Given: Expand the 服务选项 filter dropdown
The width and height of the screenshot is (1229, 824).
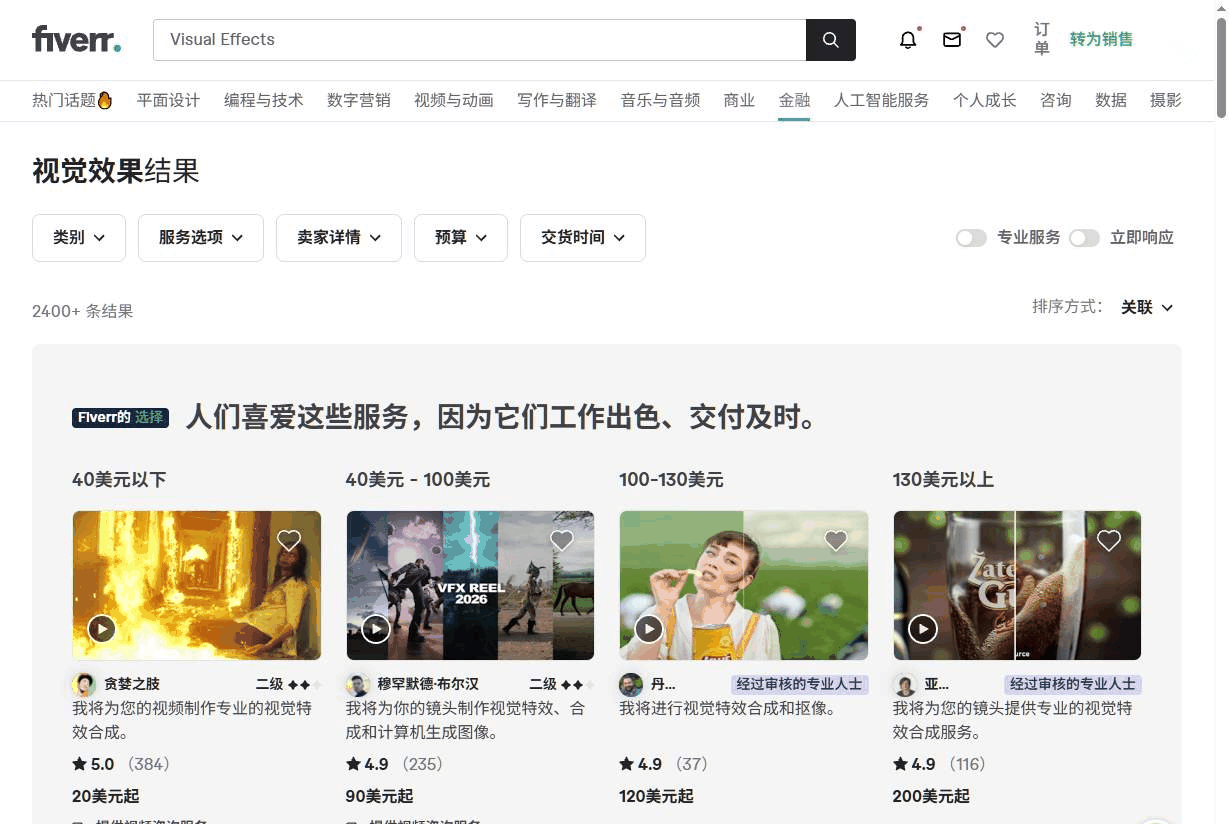Looking at the screenshot, I should tap(201, 238).
